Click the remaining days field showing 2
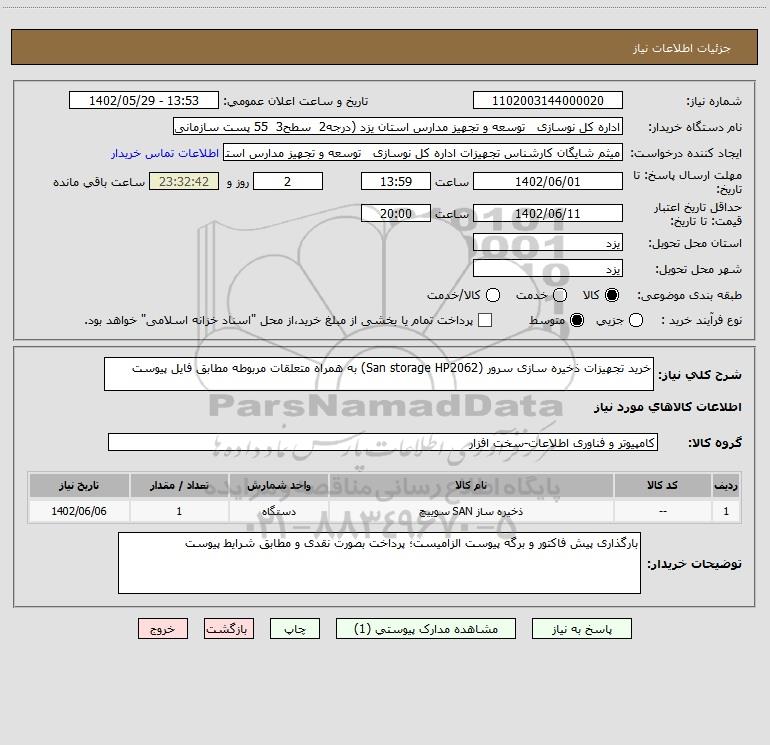 288,181
